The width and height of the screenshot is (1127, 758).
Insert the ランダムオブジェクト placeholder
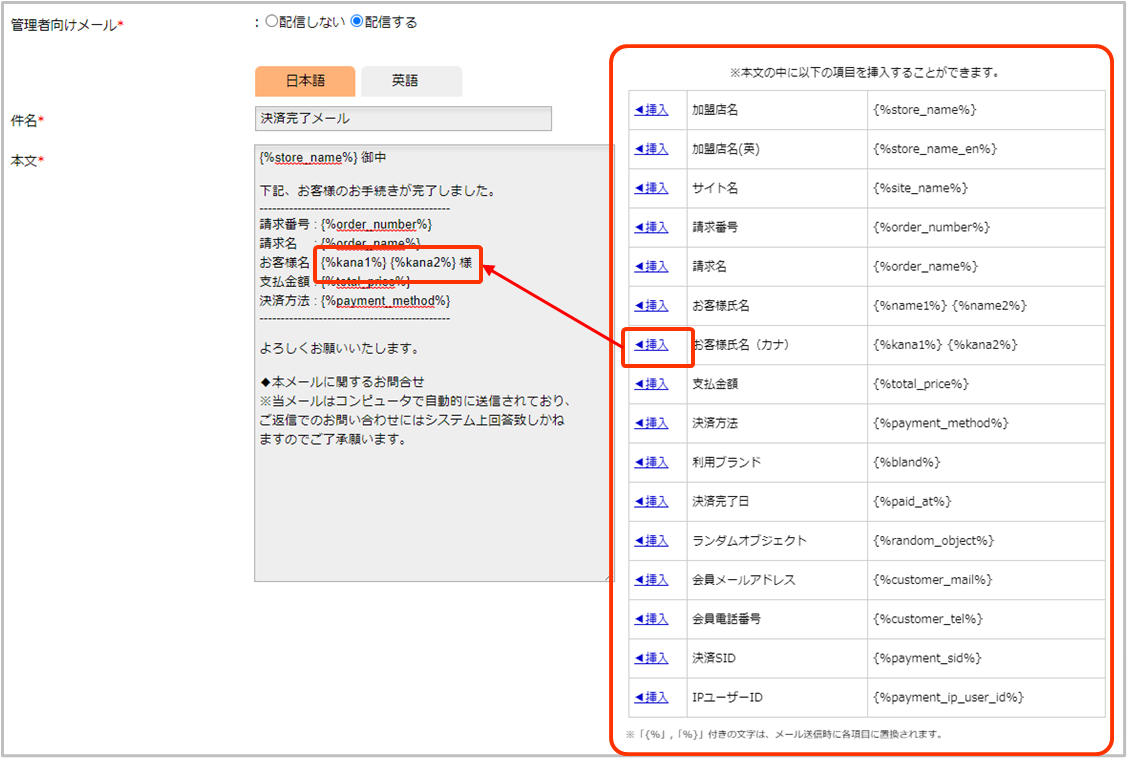point(651,541)
